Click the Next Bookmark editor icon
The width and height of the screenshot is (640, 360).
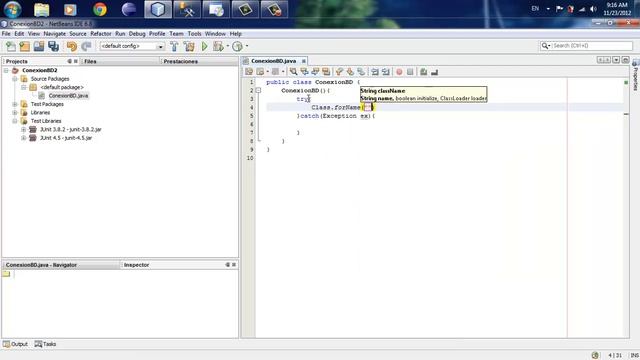coord(350,72)
